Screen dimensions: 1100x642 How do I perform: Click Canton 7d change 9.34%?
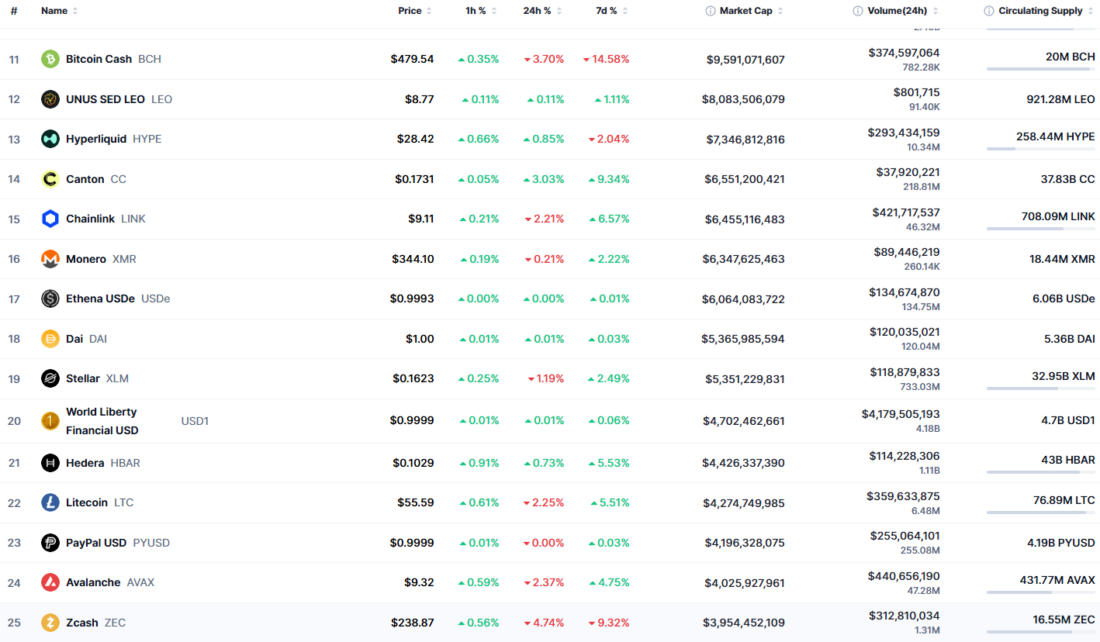click(609, 179)
